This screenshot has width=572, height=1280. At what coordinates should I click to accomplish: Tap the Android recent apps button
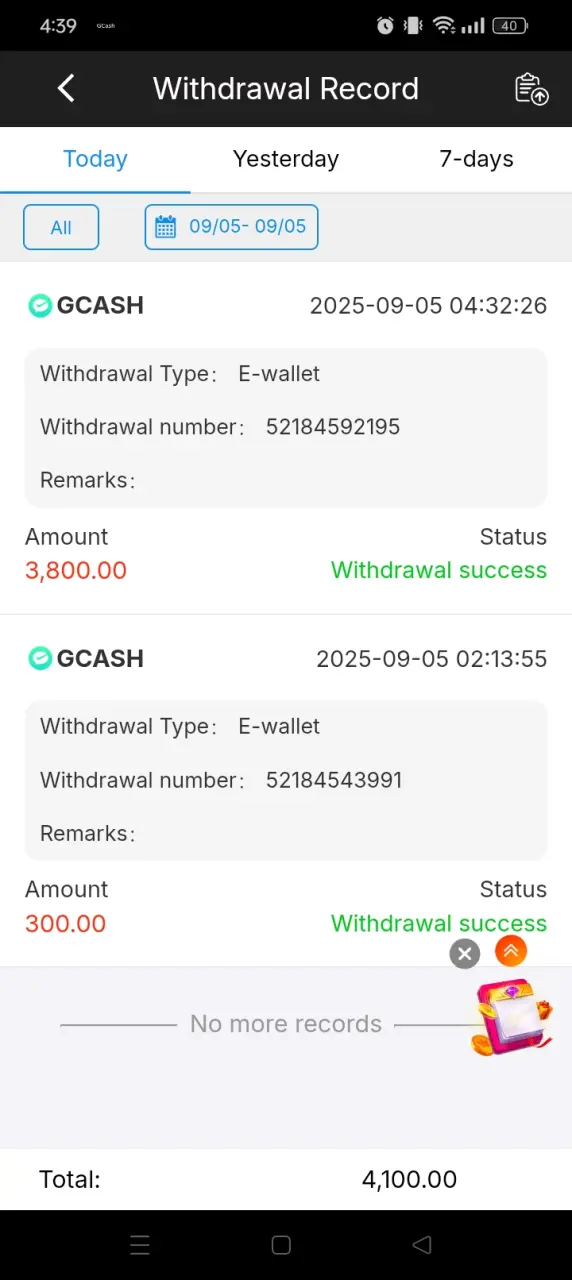coord(140,1245)
